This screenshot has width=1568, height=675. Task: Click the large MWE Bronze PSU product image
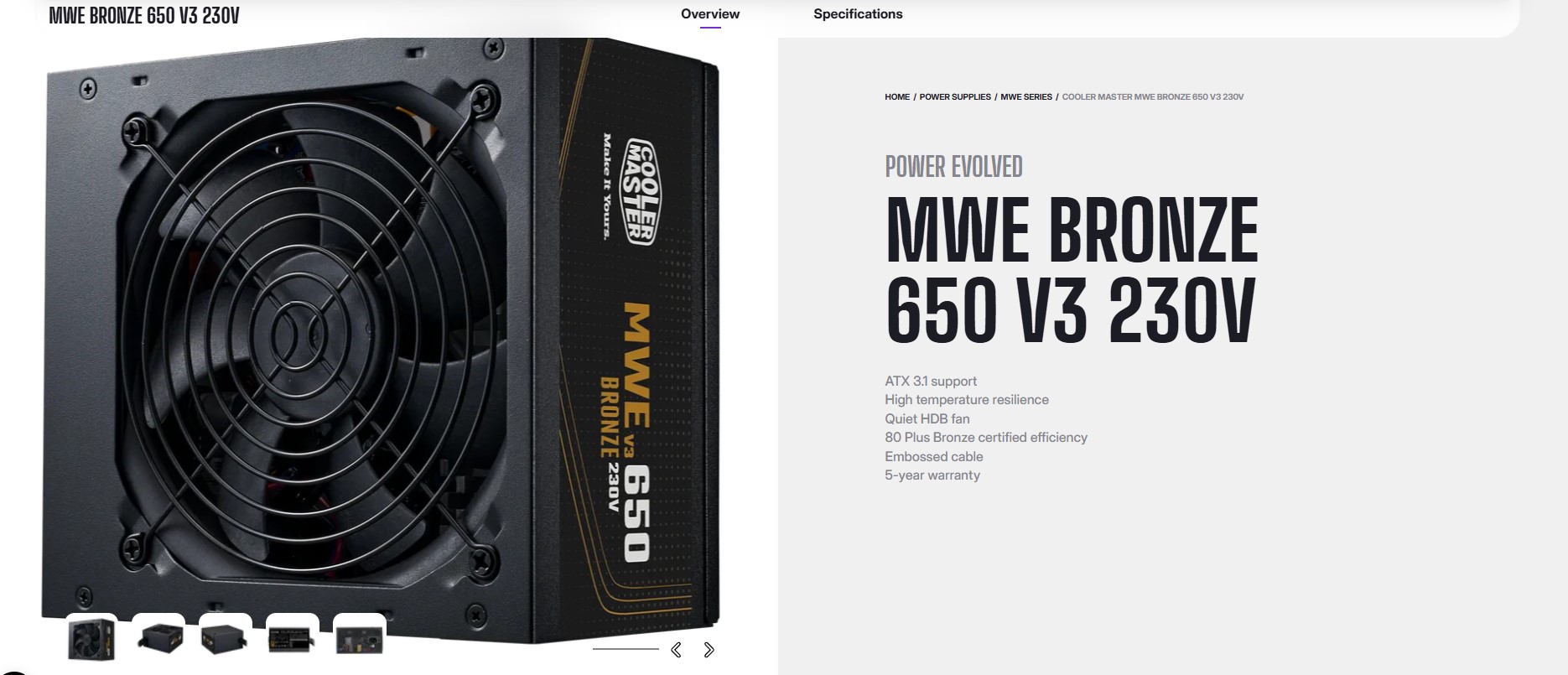click(382, 340)
